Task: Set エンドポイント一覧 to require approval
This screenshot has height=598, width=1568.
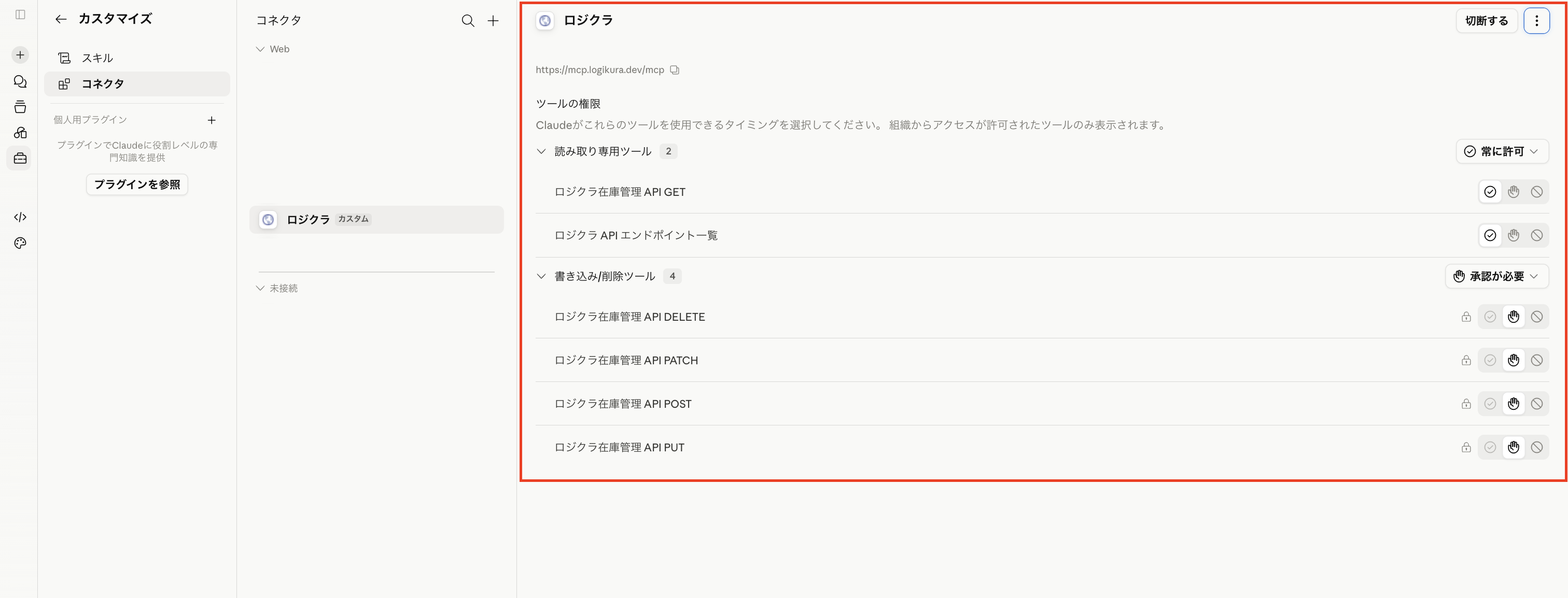Action: [x=1514, y=235]
